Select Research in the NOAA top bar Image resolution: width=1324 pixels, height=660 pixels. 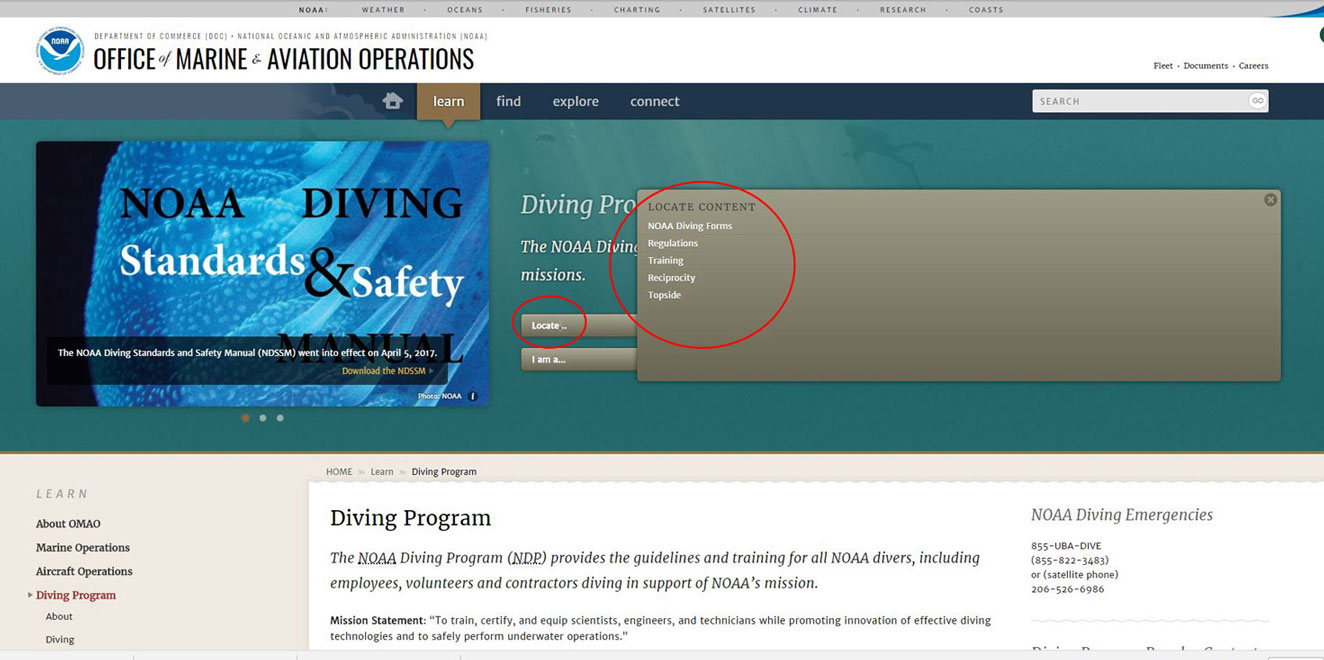tap(903, 10)
